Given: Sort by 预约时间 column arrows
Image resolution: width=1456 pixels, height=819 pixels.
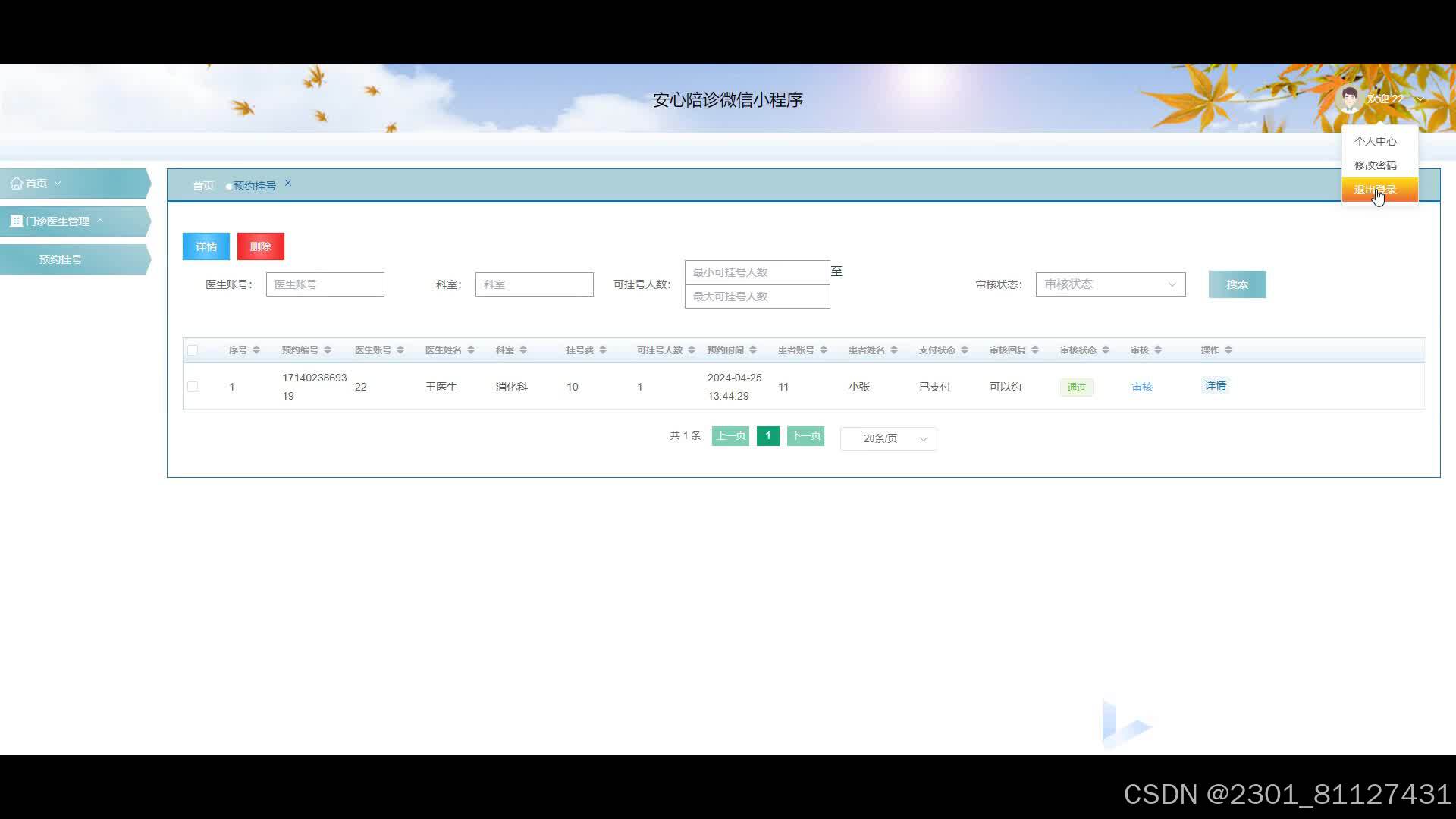Looking at the screenshot, I should pos(753,350).
